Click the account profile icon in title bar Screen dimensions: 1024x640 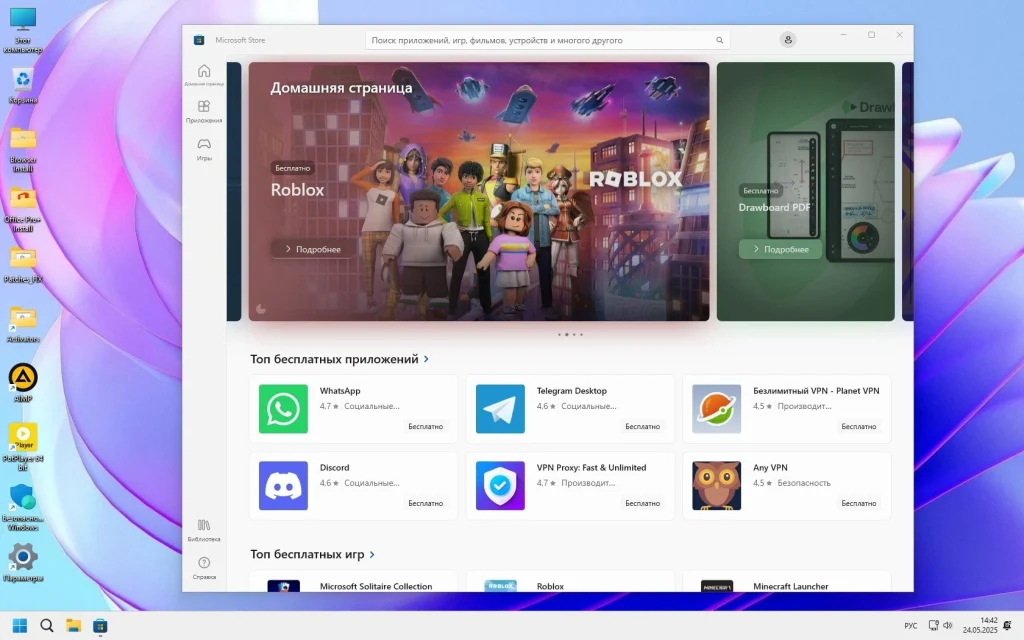pos(788,39)
